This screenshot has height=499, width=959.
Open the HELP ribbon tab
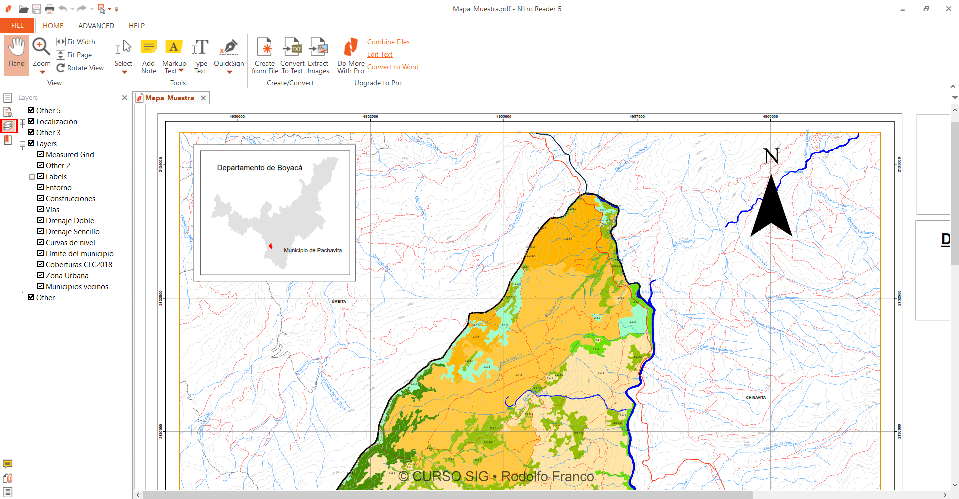[x=136, y=24]
